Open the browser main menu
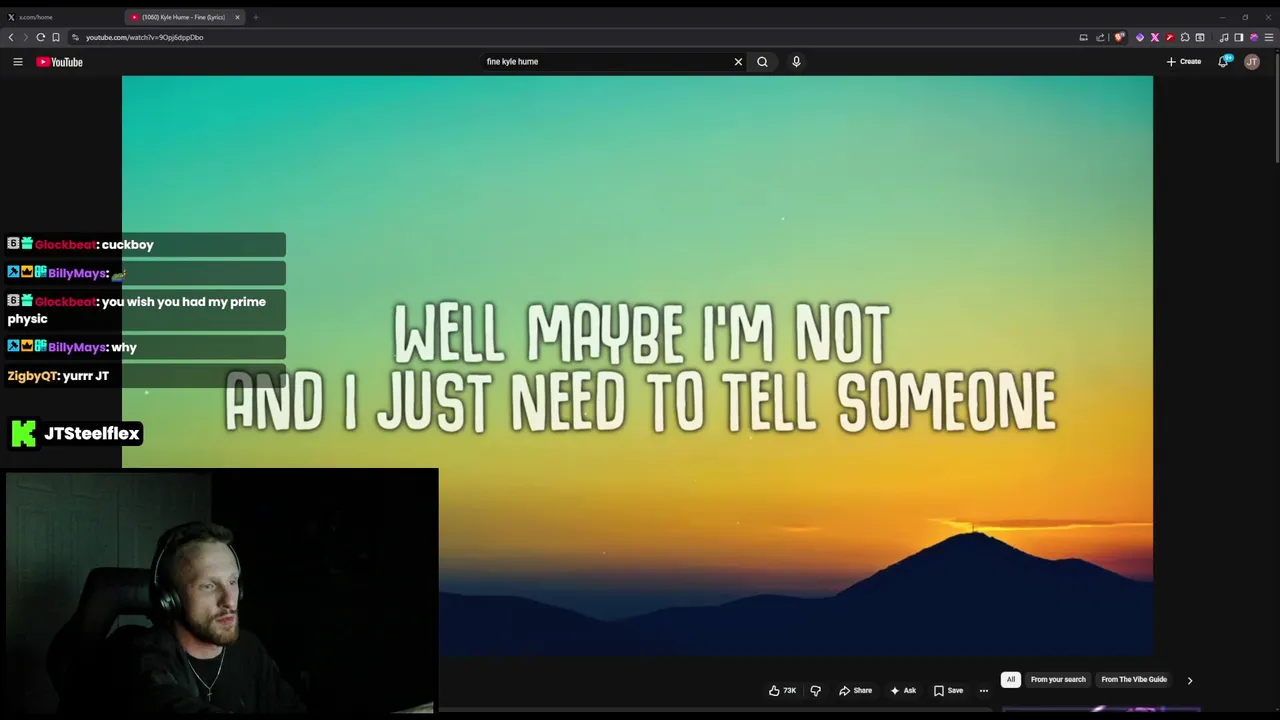Image resolution: width=1280 pixels, height=720 pixels. 1269,37
